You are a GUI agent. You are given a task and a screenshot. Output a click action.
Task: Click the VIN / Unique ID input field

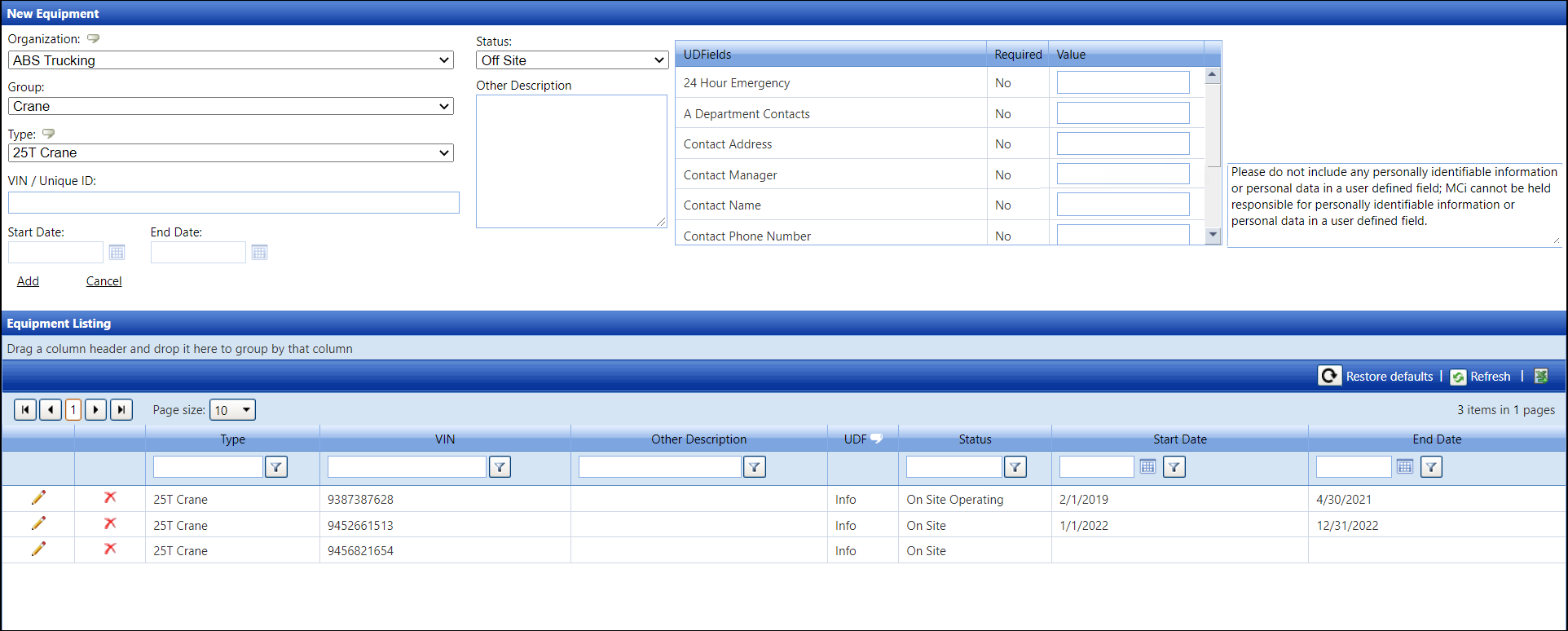point(234,203)
